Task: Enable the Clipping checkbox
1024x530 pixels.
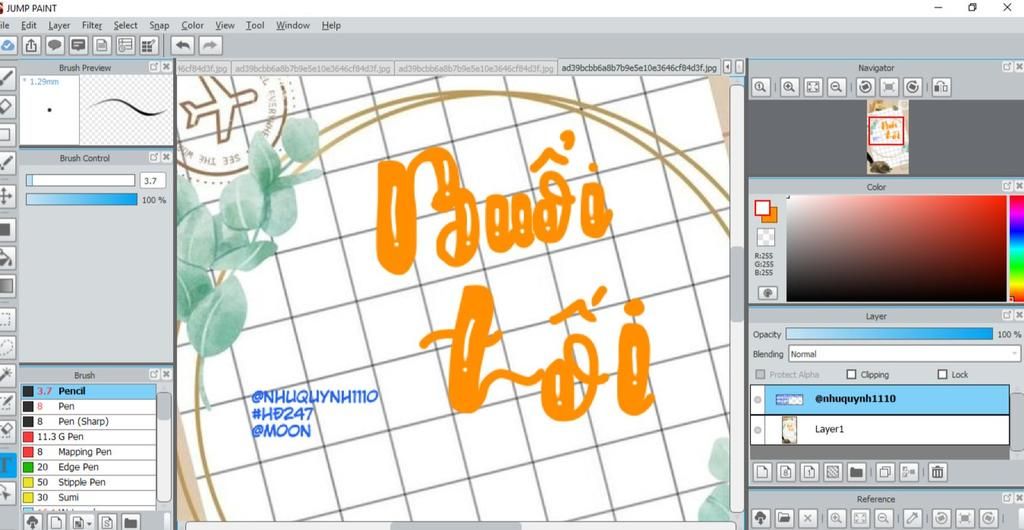Action: (851, 375)
